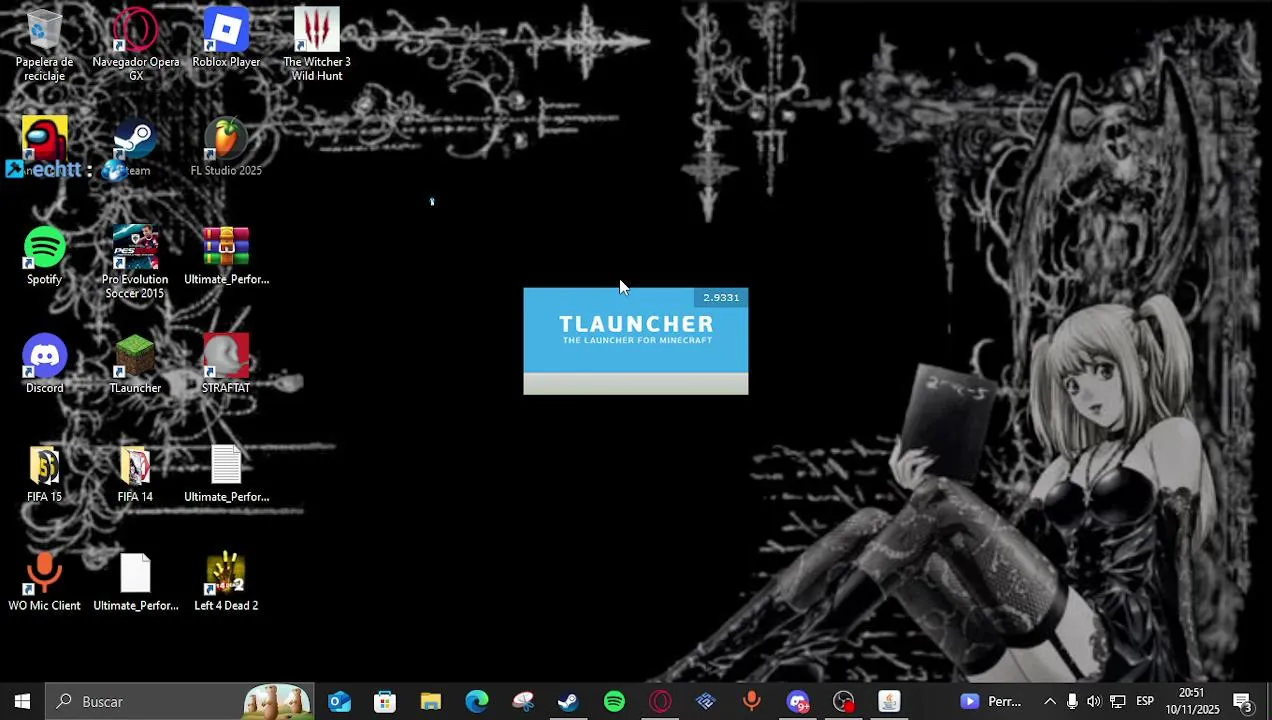The height and width of the screenshot is (720, 1272).
Task: Open the Papelera de reciclaje desktop icon
Action: [44, 45]
